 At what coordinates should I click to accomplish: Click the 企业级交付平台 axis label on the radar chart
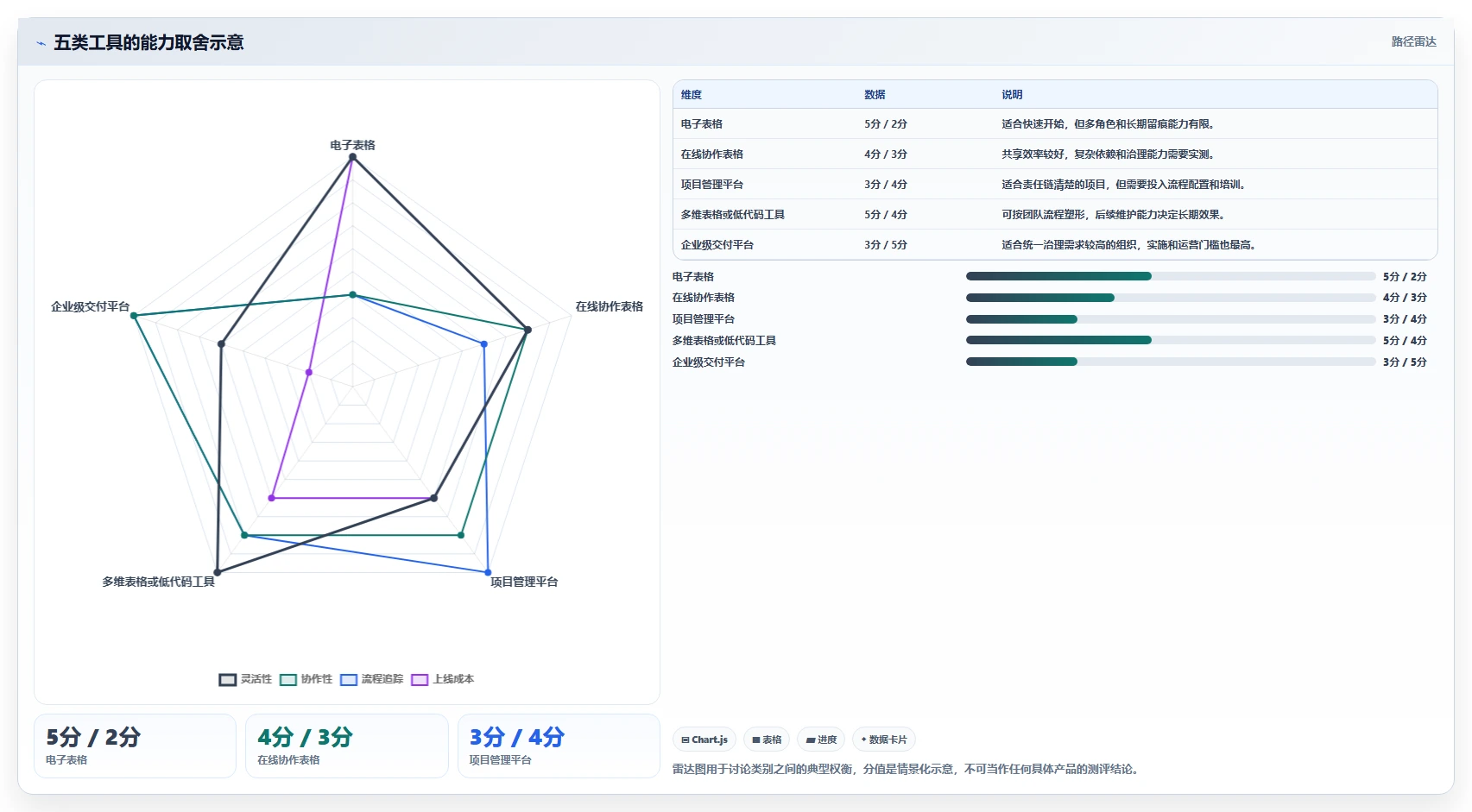[90, 306]
